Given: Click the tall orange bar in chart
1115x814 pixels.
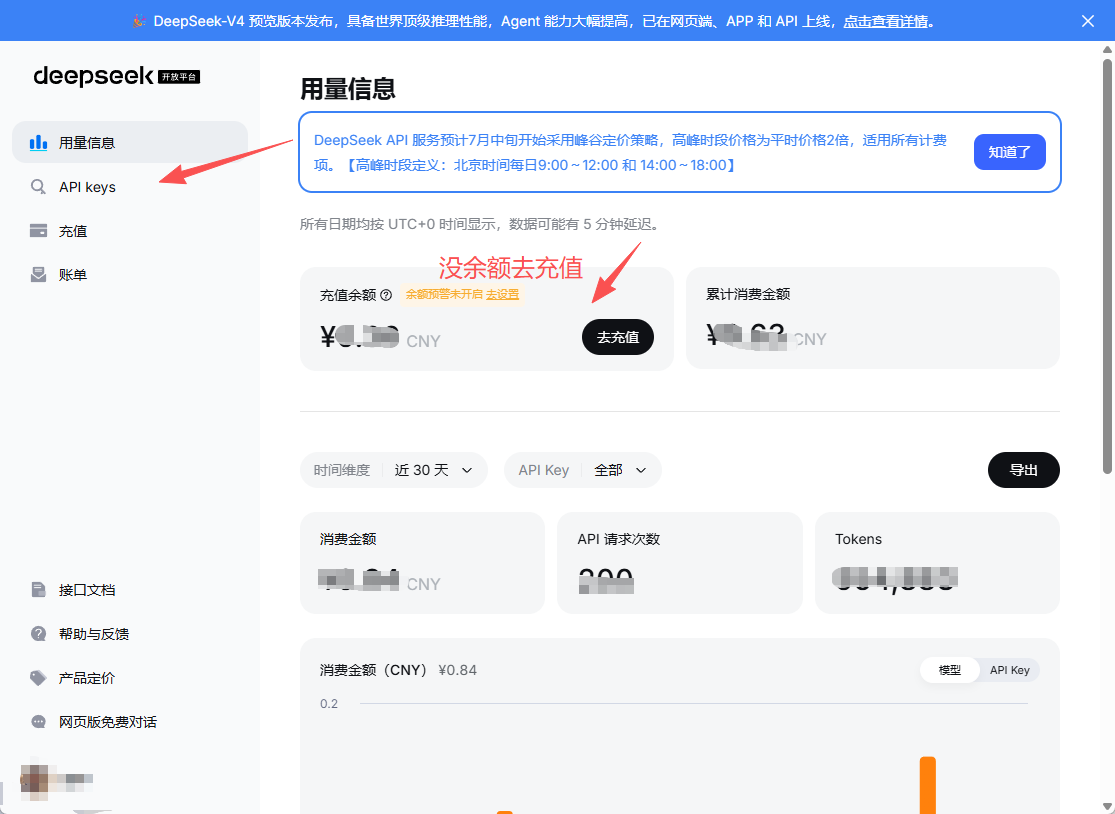Looking at the screenshot, I should tap(928, 785).
